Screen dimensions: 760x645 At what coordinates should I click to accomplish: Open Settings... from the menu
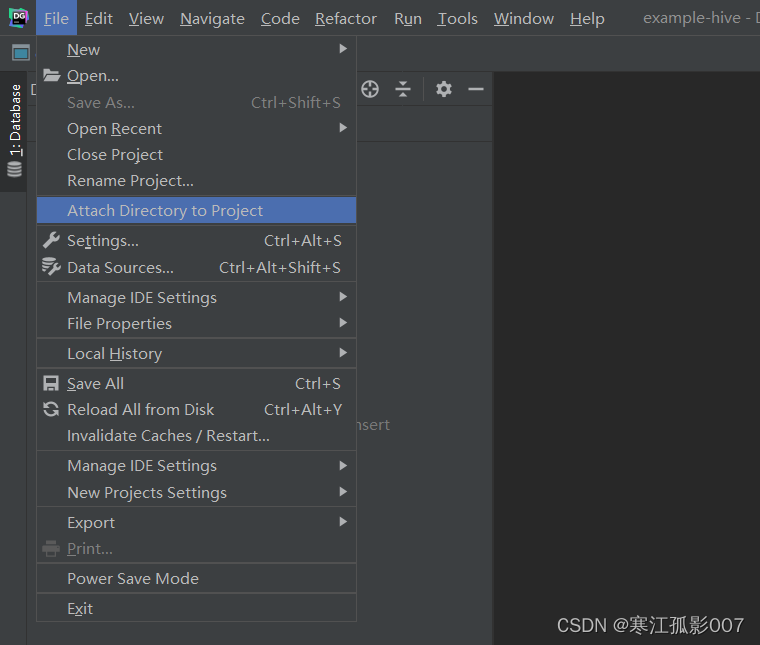click(196, 240)
